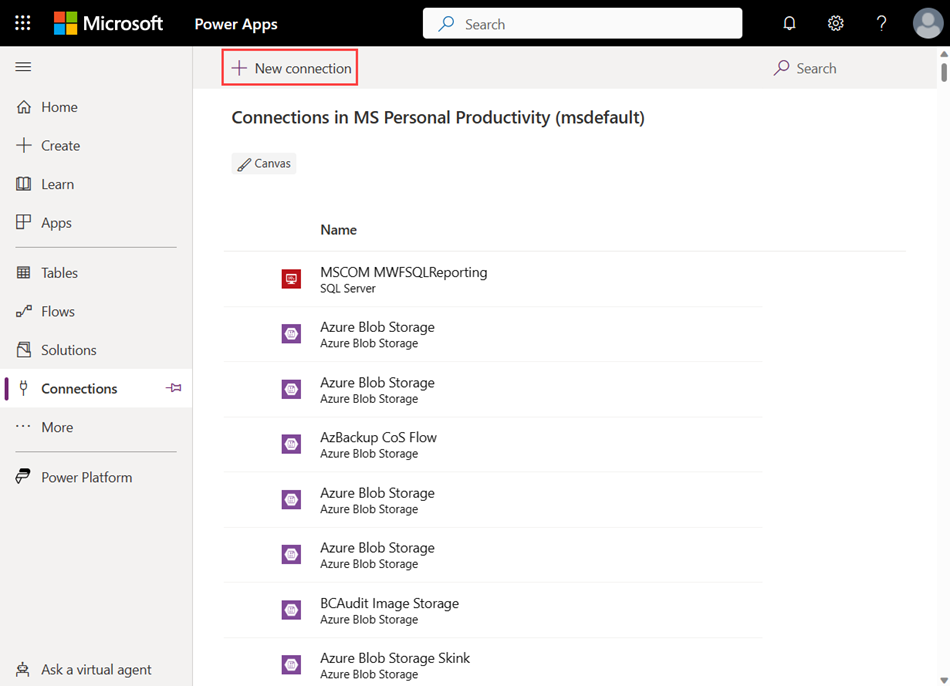Create a New connection

(x=289, y=68)
